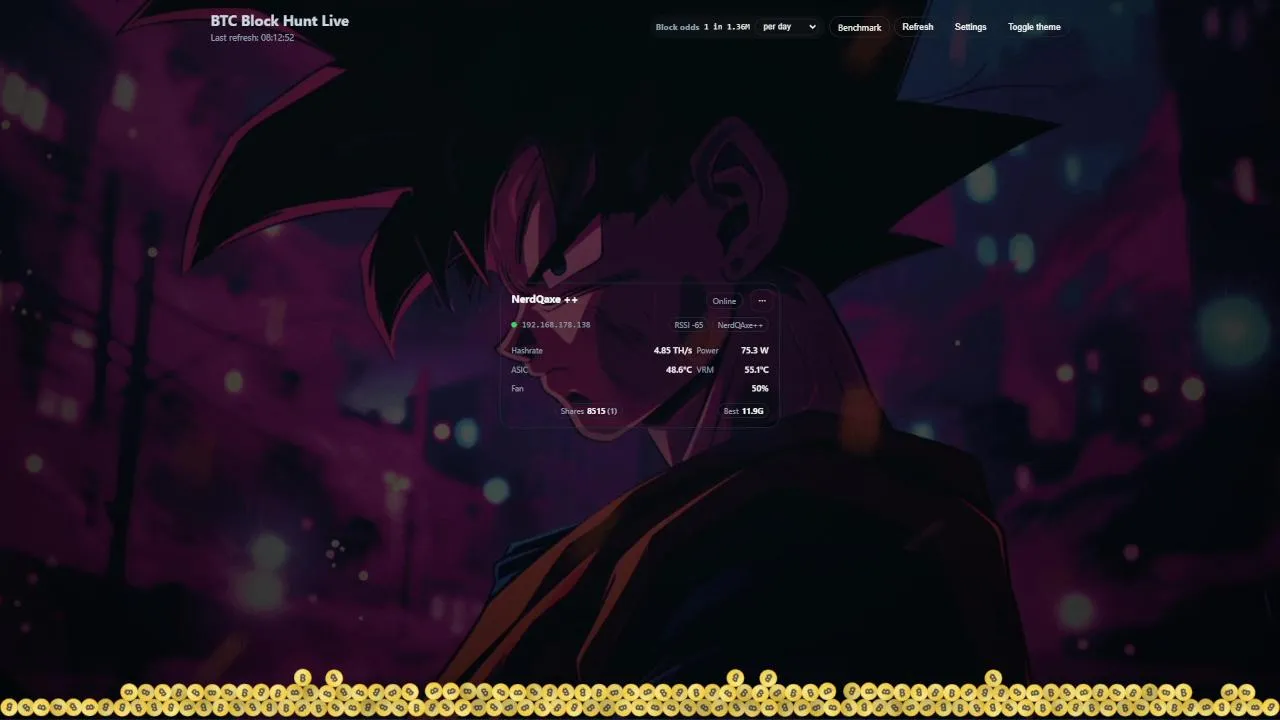Open Settings
The height and width of the screenshot is (720, 1280).
pyautogui.click(x=970, y=27)
